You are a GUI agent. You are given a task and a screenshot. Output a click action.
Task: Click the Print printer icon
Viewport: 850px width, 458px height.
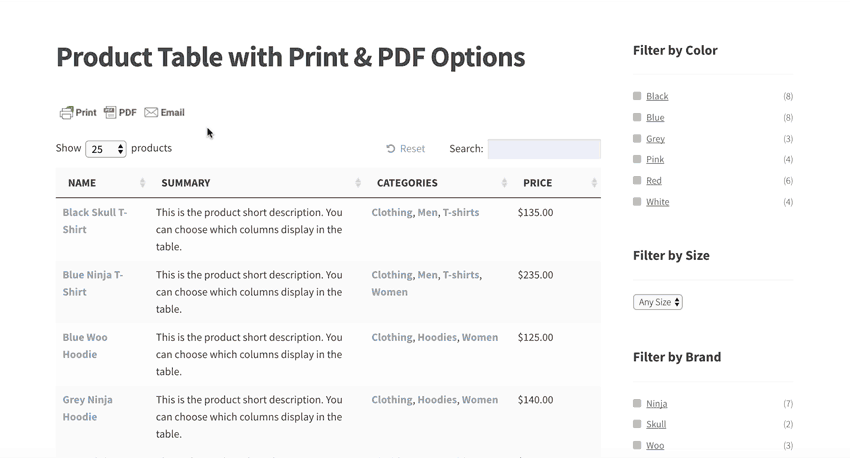[x=66, y=113]
